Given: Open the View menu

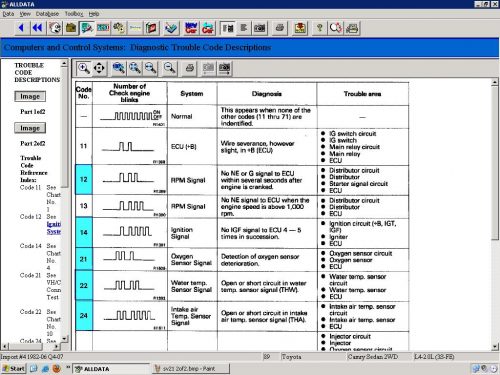Looking at the screenshot, I should coord(25,14).
